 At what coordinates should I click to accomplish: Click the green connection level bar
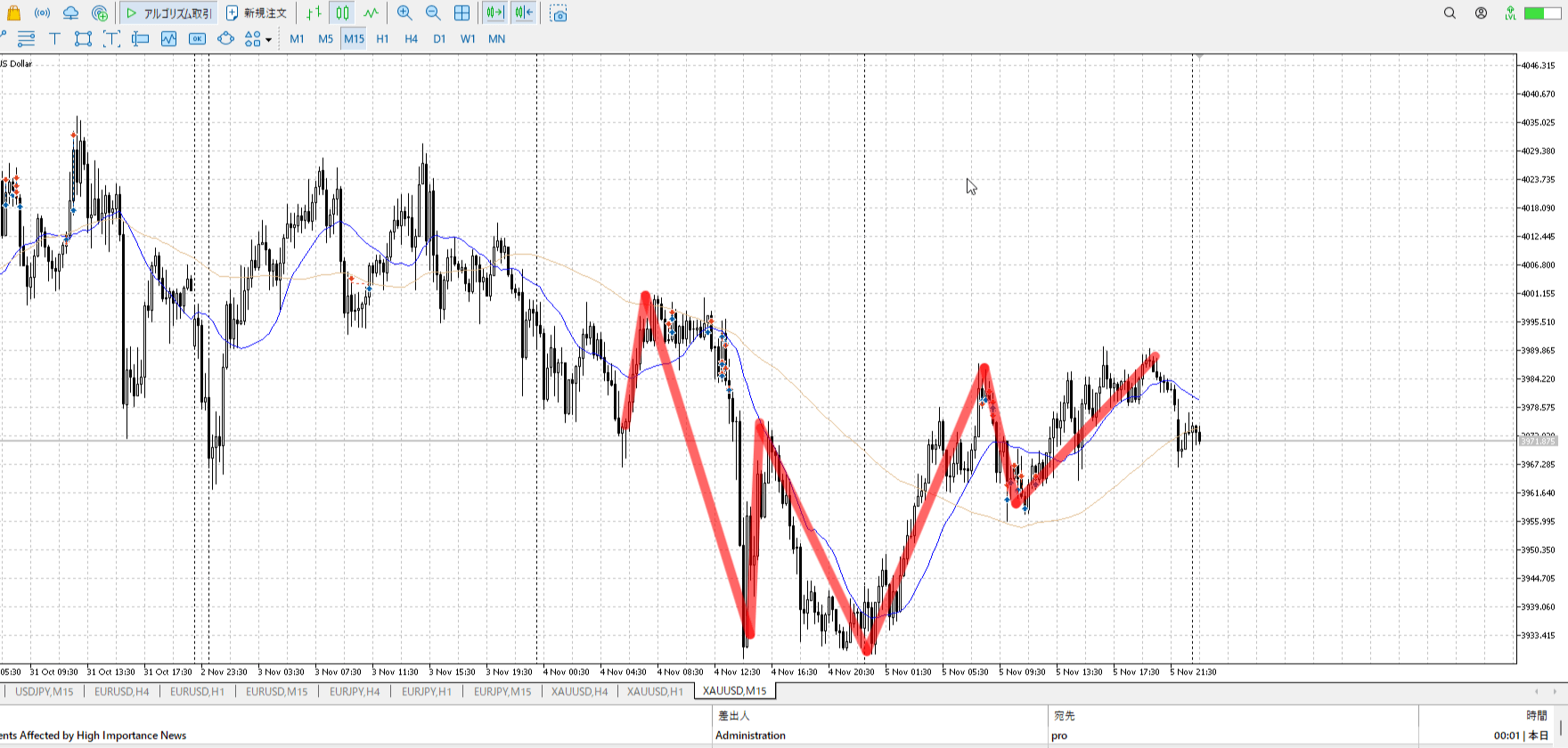click(x=1541, y=13)
